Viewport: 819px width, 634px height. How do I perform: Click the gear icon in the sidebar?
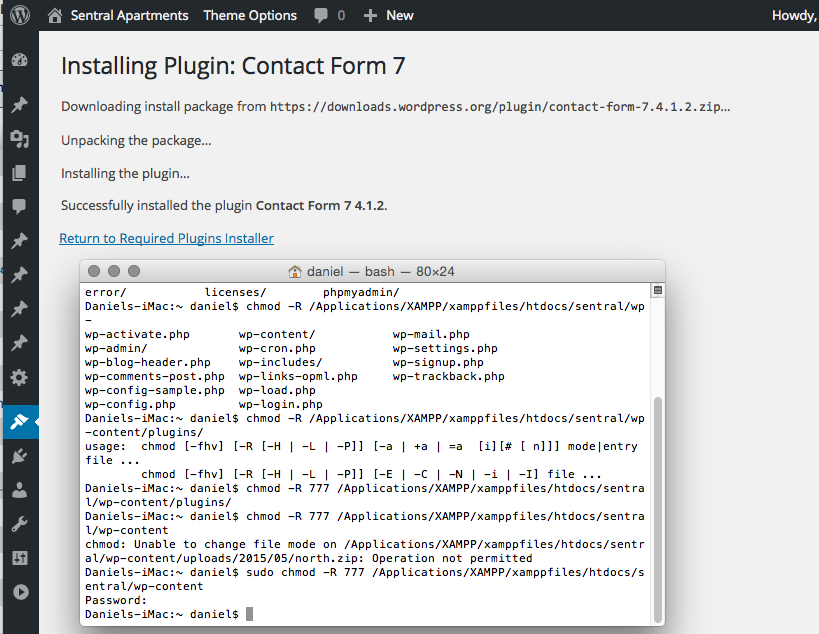point(19,378)
